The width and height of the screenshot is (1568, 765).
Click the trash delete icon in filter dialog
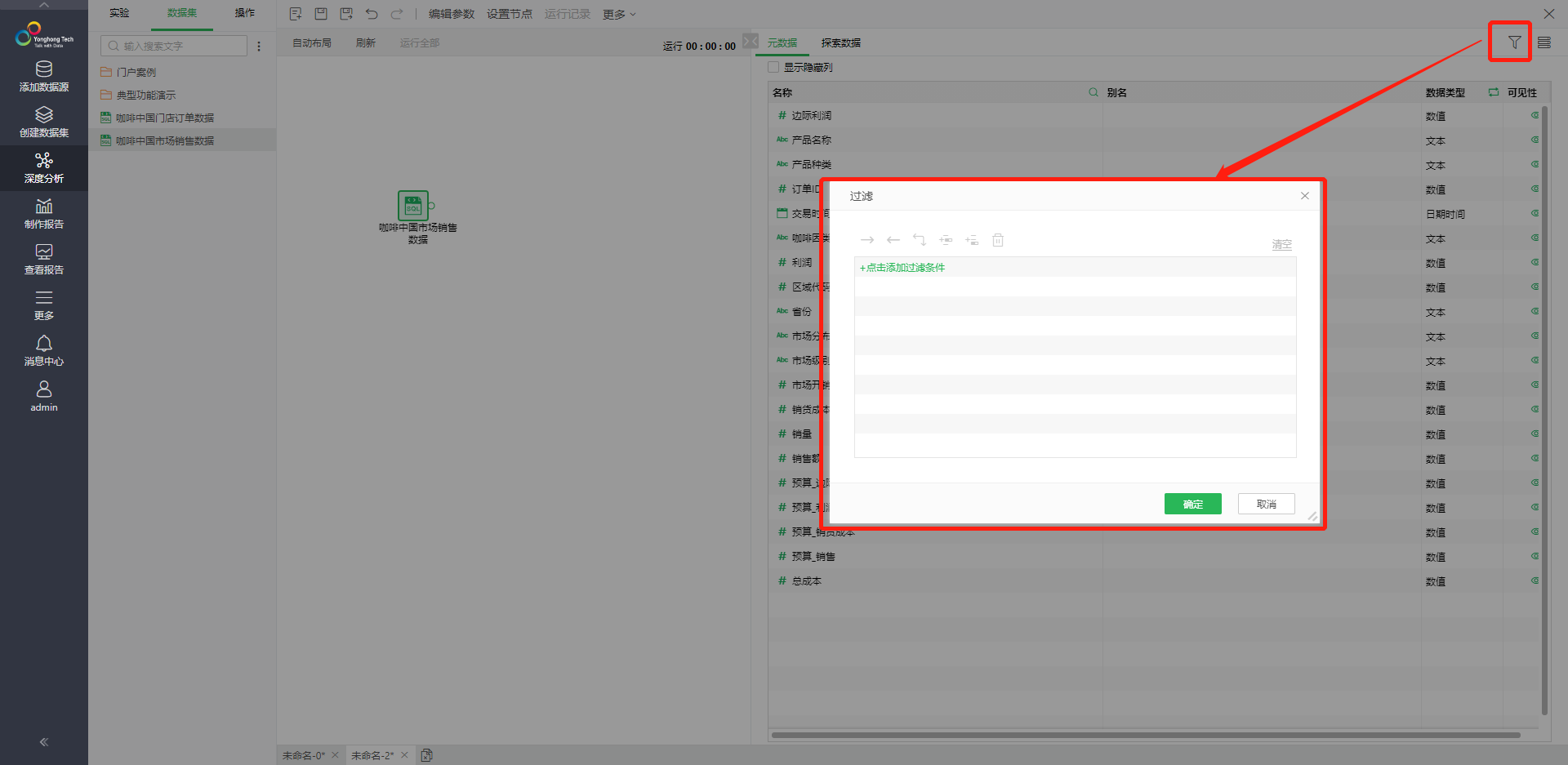point(998,240)
